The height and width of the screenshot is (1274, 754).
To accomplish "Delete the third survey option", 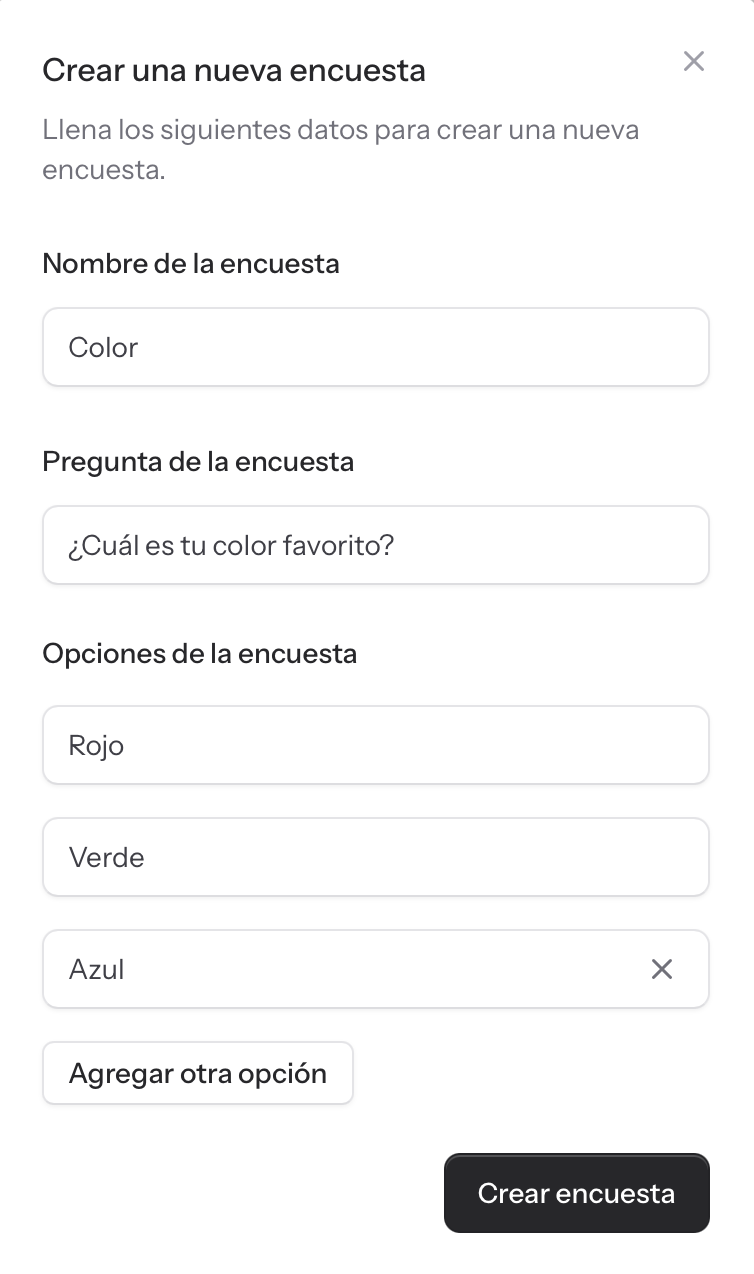I will (x=662, y=968).
